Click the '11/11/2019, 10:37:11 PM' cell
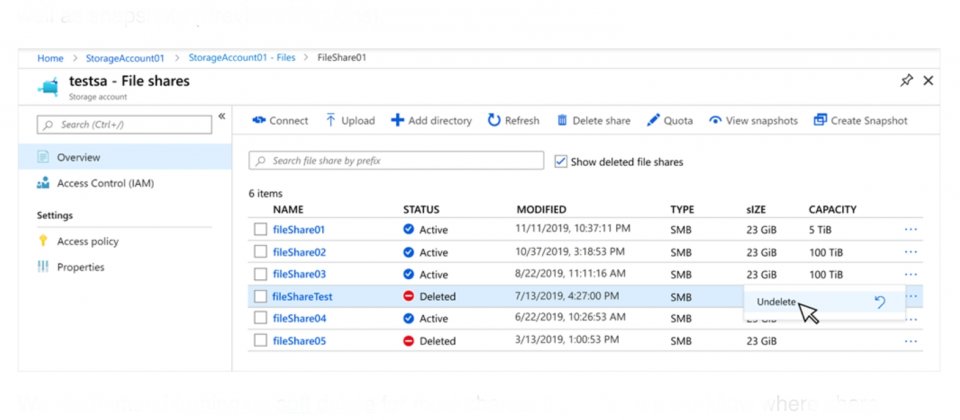The width and height of the screenshot is (960, 420). coord(573,229)
